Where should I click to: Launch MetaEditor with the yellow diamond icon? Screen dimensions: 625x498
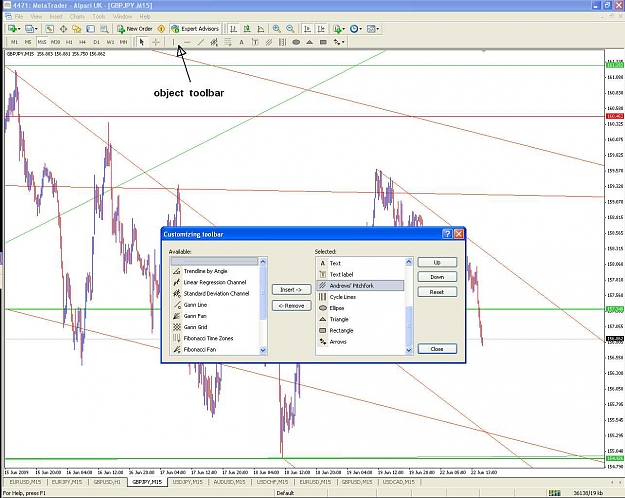coord(161,29)
